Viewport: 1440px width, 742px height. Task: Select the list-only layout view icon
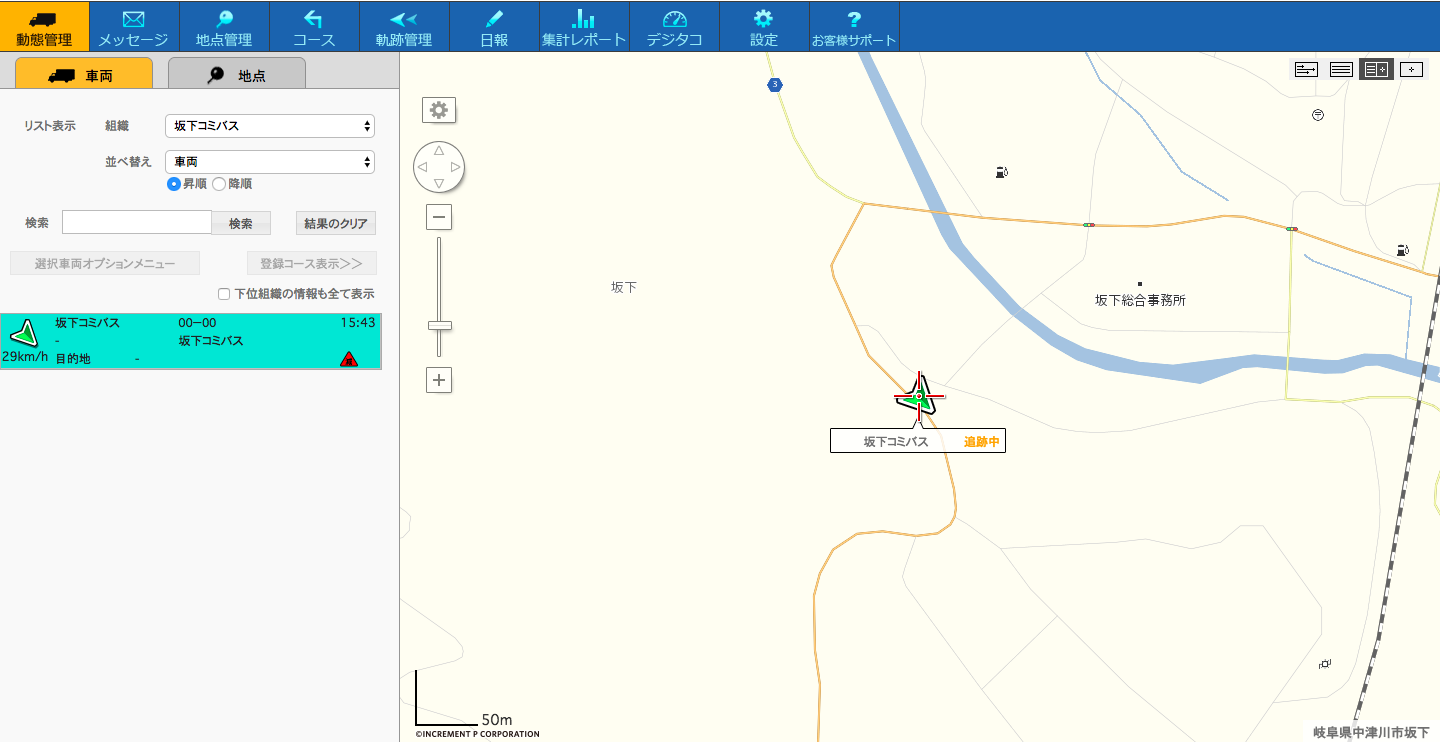pyautogui.click(x=1341, y=69)
